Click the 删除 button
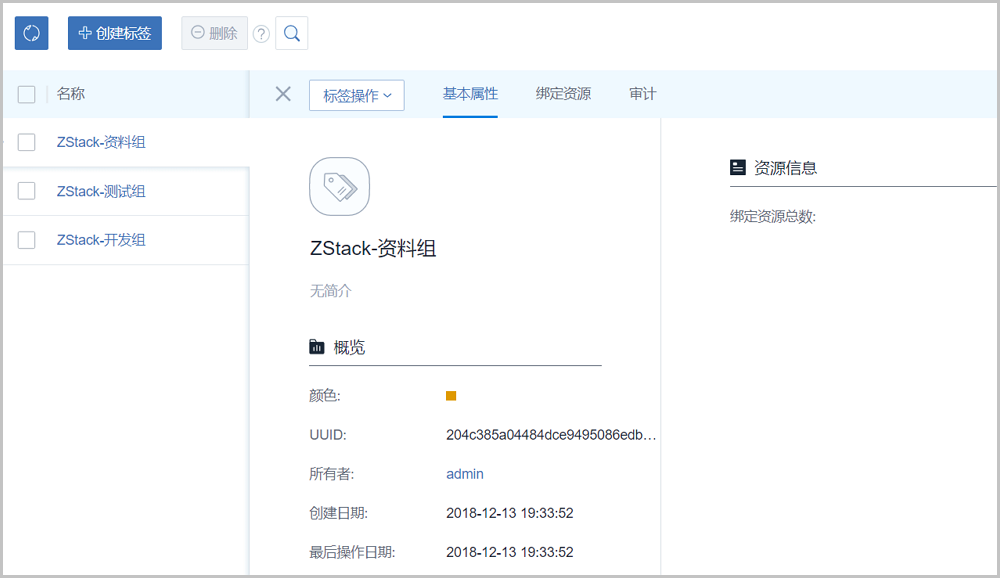The width and height of the screenshot is (1000, 578). (x=214, y=33)
